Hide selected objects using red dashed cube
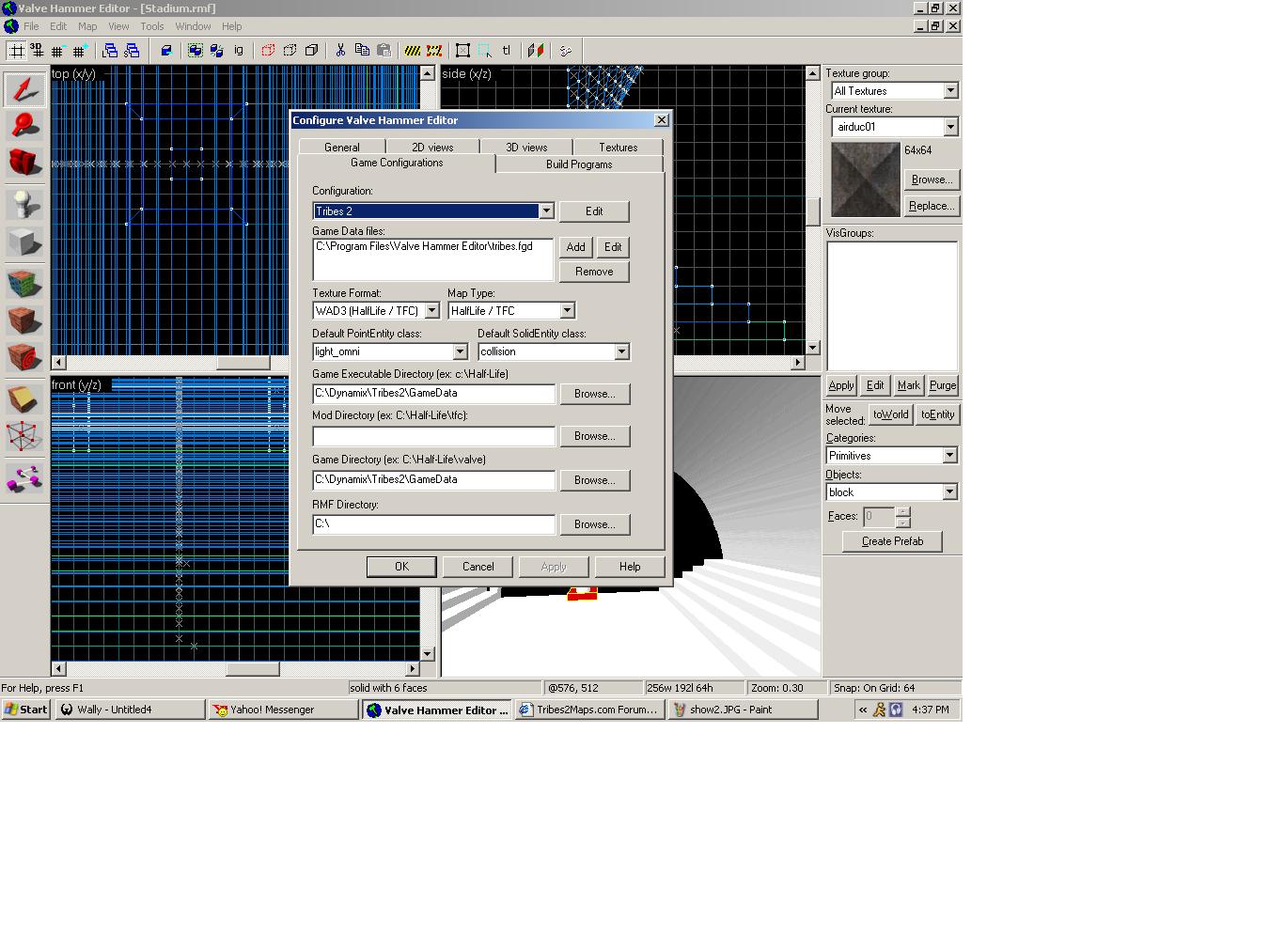Viewport: 1269px width, 952px height. pyautogui.click(x=268, y=51)
